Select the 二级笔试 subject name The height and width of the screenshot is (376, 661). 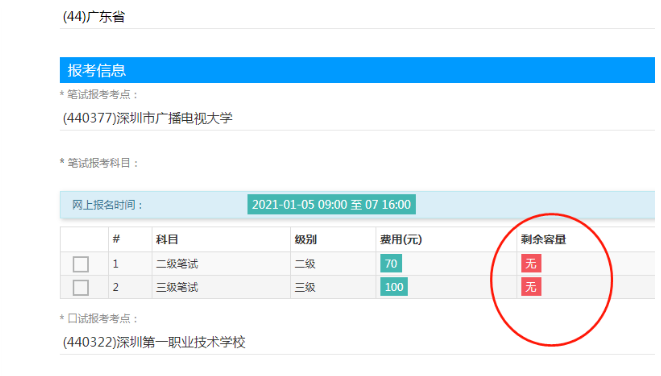point(177,264)
